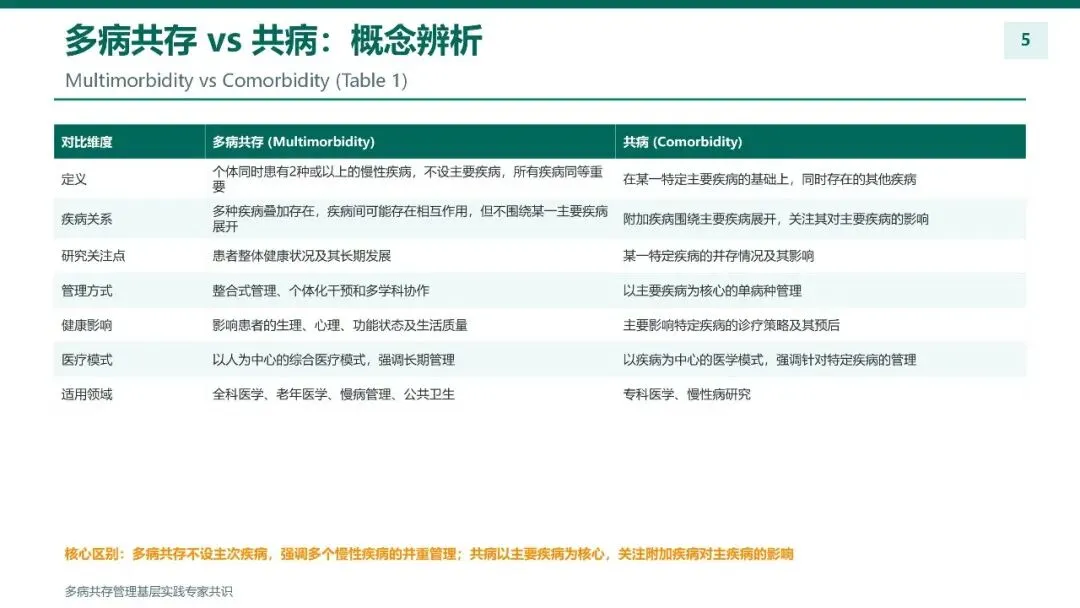The image size is (1080, 608).
Task: Select the header cell 共病 (Comorbidity)
Action: click(x=820, y=142)
